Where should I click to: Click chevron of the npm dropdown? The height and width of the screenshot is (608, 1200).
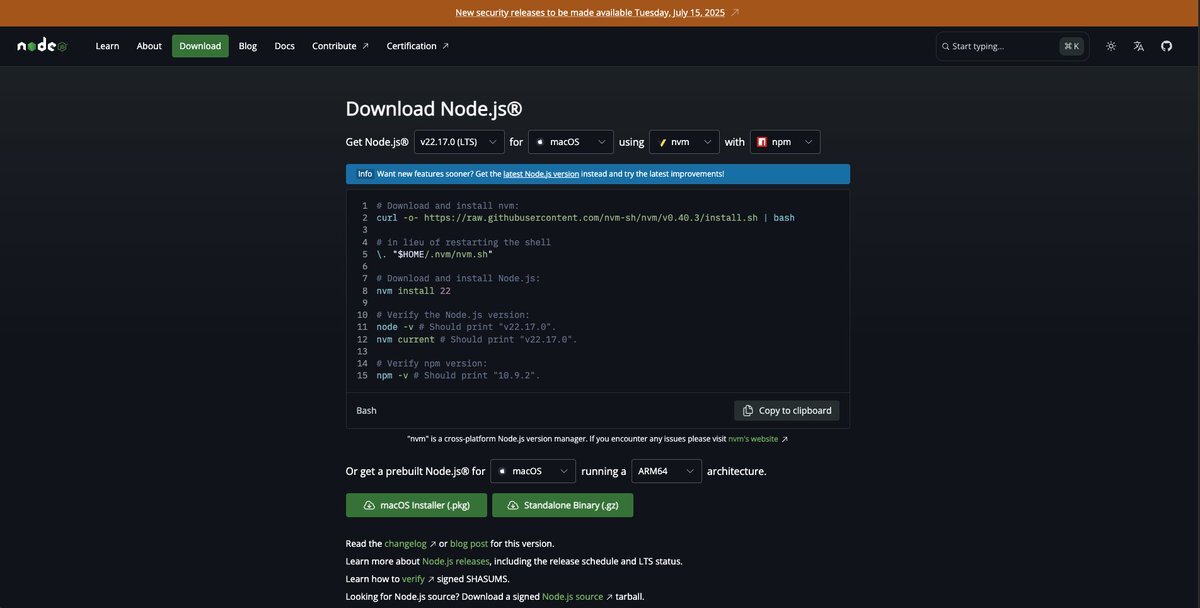pos(809,142)
